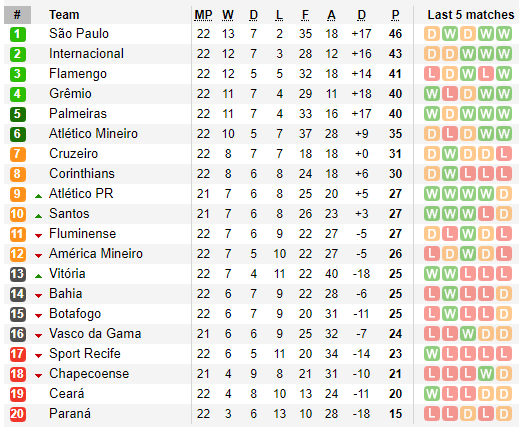Click the Last 5 matches header
The width and height of the screenshot is (519, 427).
tap(471, 15)
